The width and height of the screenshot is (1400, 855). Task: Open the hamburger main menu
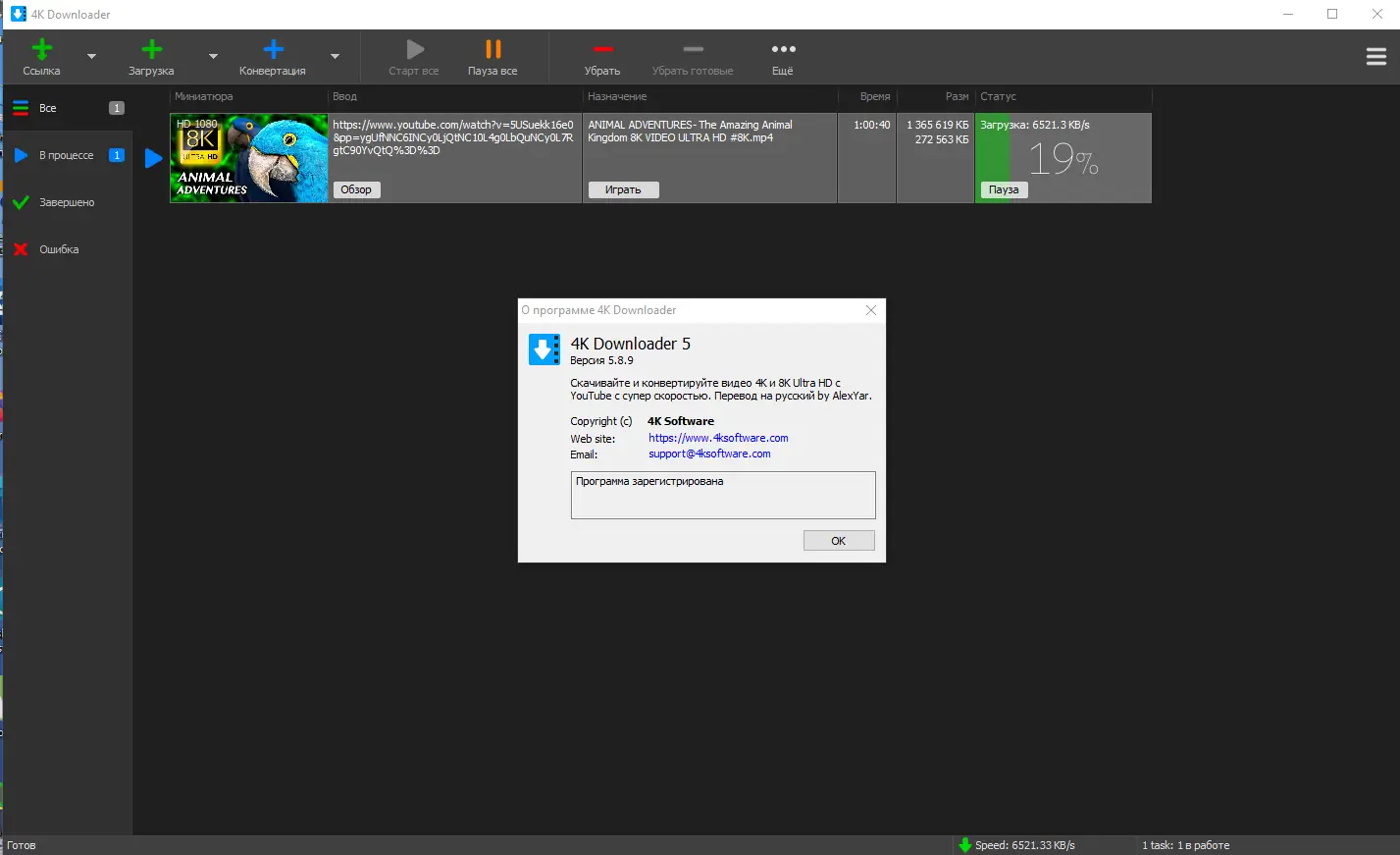coord(1376,57)
